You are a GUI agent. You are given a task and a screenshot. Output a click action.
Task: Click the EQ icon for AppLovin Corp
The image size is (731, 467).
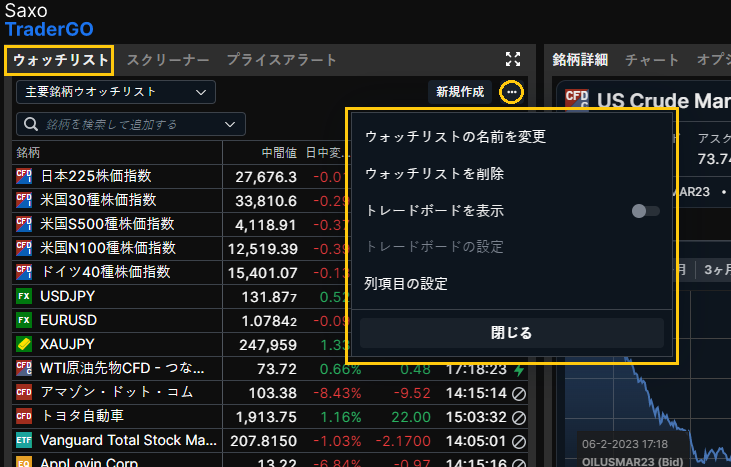click(24, 463)
